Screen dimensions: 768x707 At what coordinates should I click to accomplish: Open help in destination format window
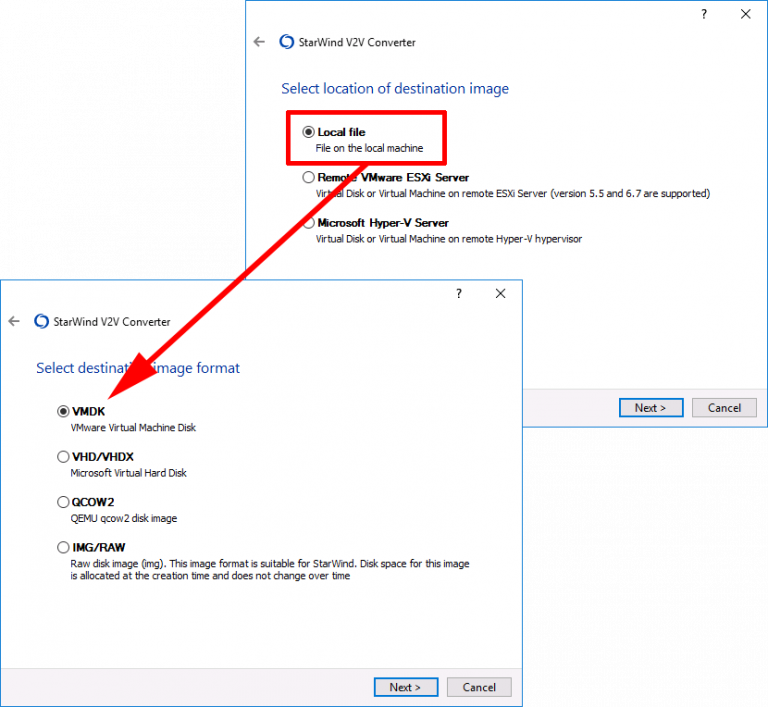pos(459,293)
